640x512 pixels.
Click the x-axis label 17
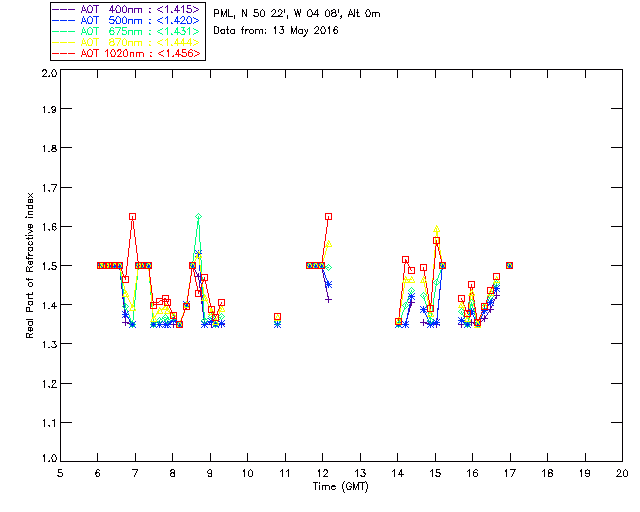pos(510,473)
